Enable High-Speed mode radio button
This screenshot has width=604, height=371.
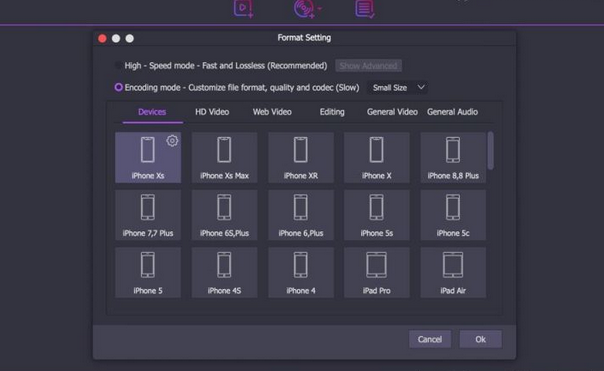[x=118, y=66]
